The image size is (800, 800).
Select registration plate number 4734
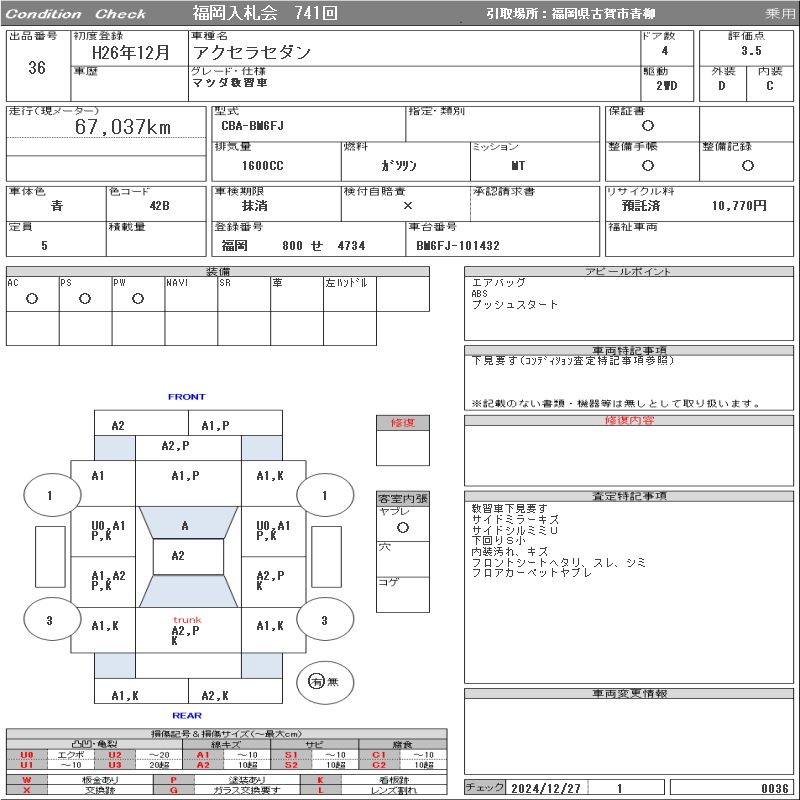coord(351,245)
